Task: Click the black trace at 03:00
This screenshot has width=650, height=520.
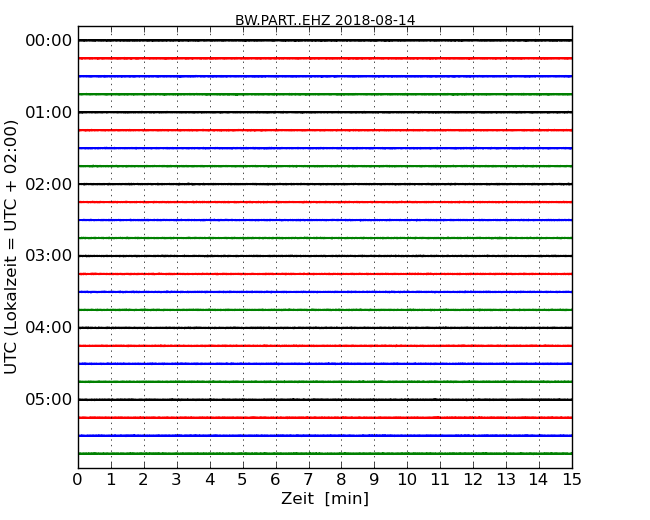Action: coord(325,256)
